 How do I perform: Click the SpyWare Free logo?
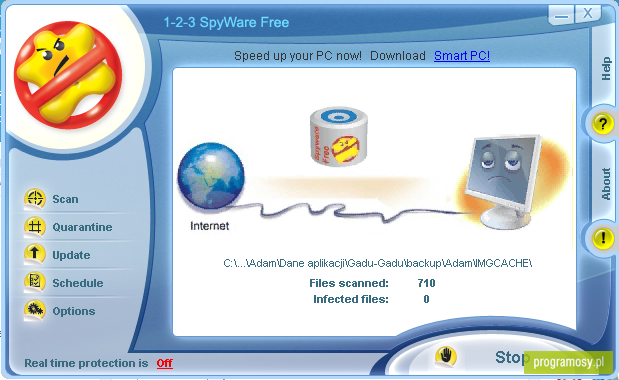point(68,75)
